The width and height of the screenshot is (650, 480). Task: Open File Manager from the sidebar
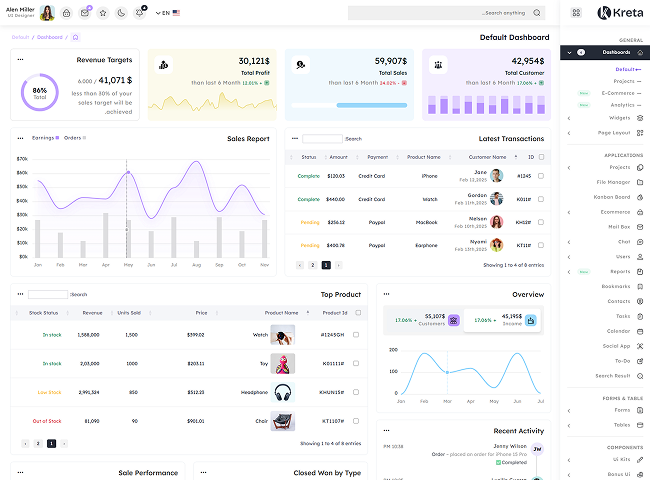tap(613, 182)
